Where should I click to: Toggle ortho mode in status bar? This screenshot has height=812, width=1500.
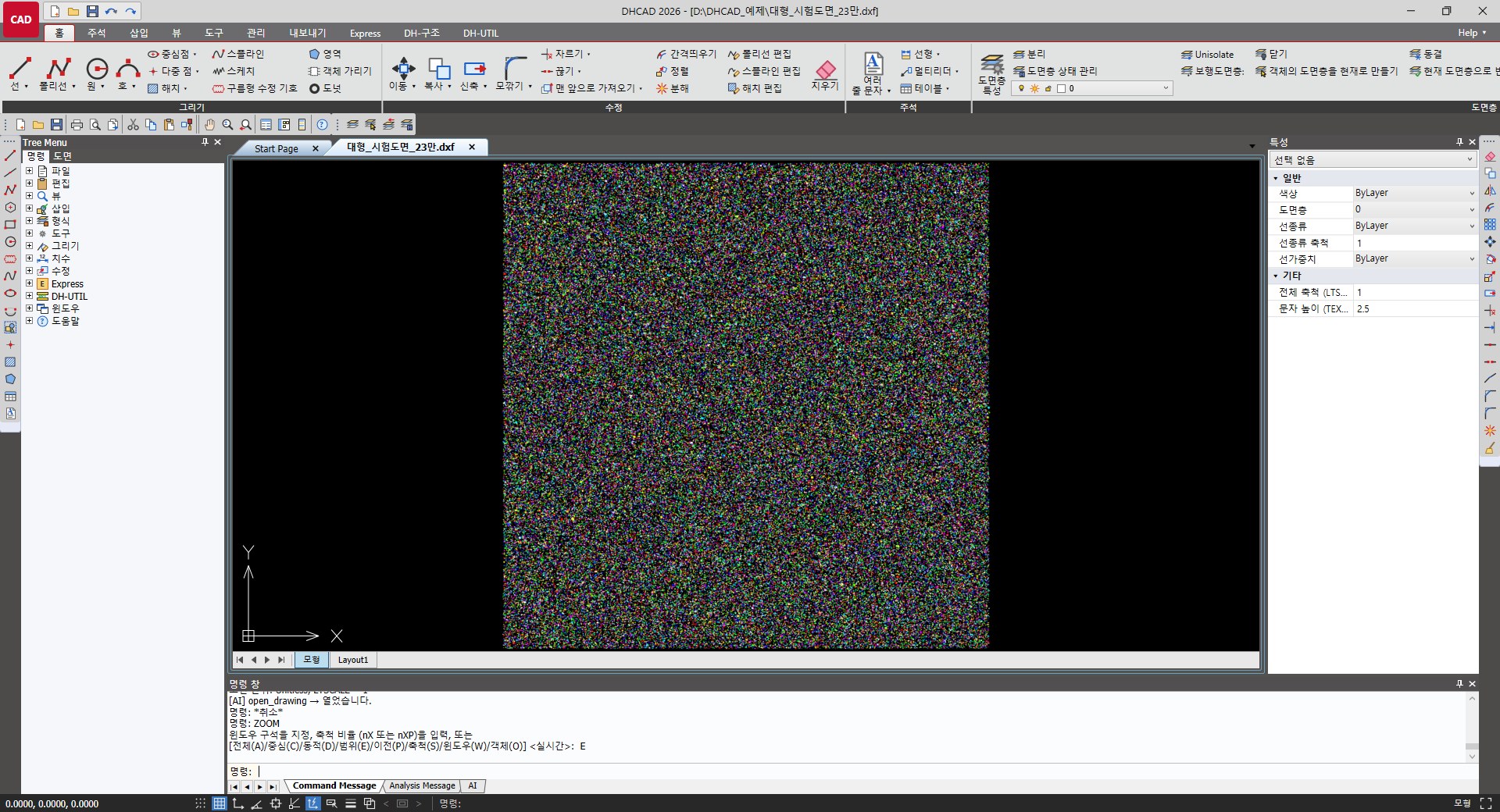tap(238, 803)
